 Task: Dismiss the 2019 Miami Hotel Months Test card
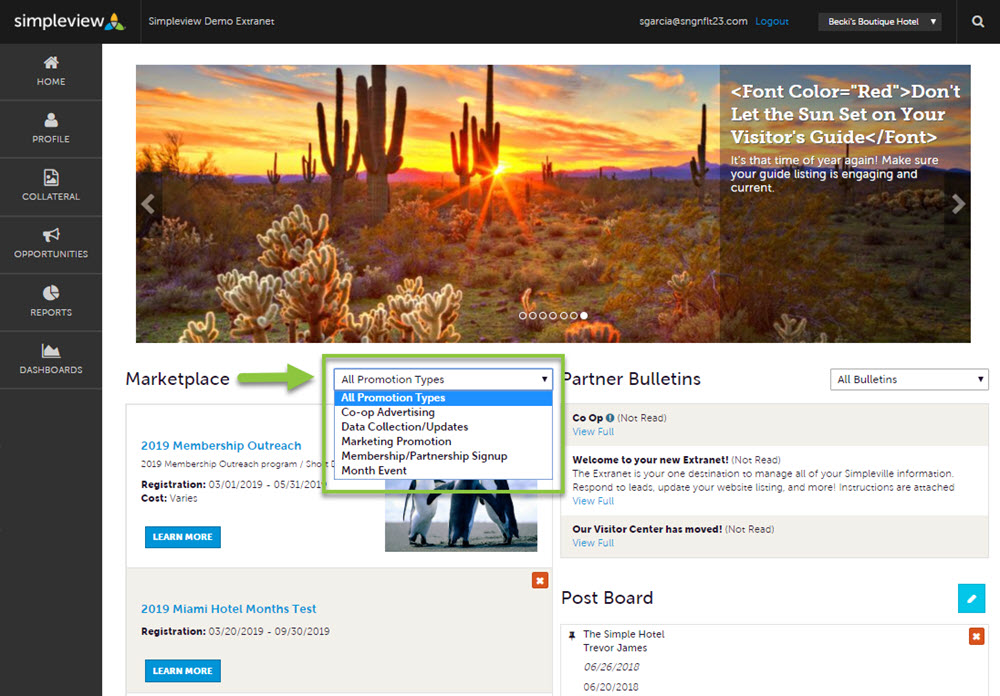point(540,581)
